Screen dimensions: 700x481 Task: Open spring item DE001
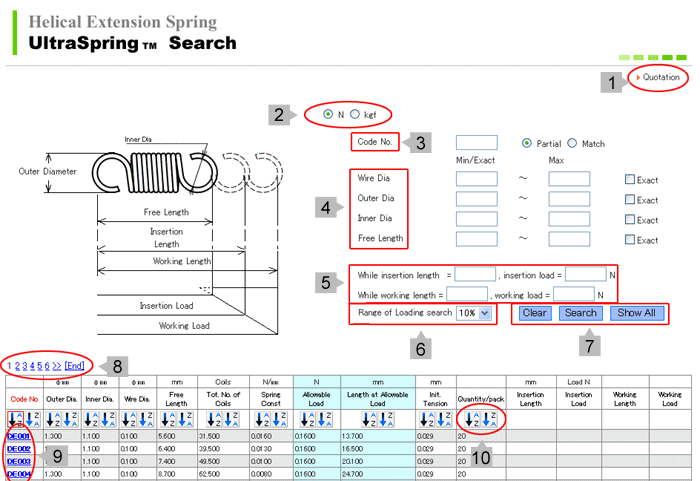(x=19, y=437)
